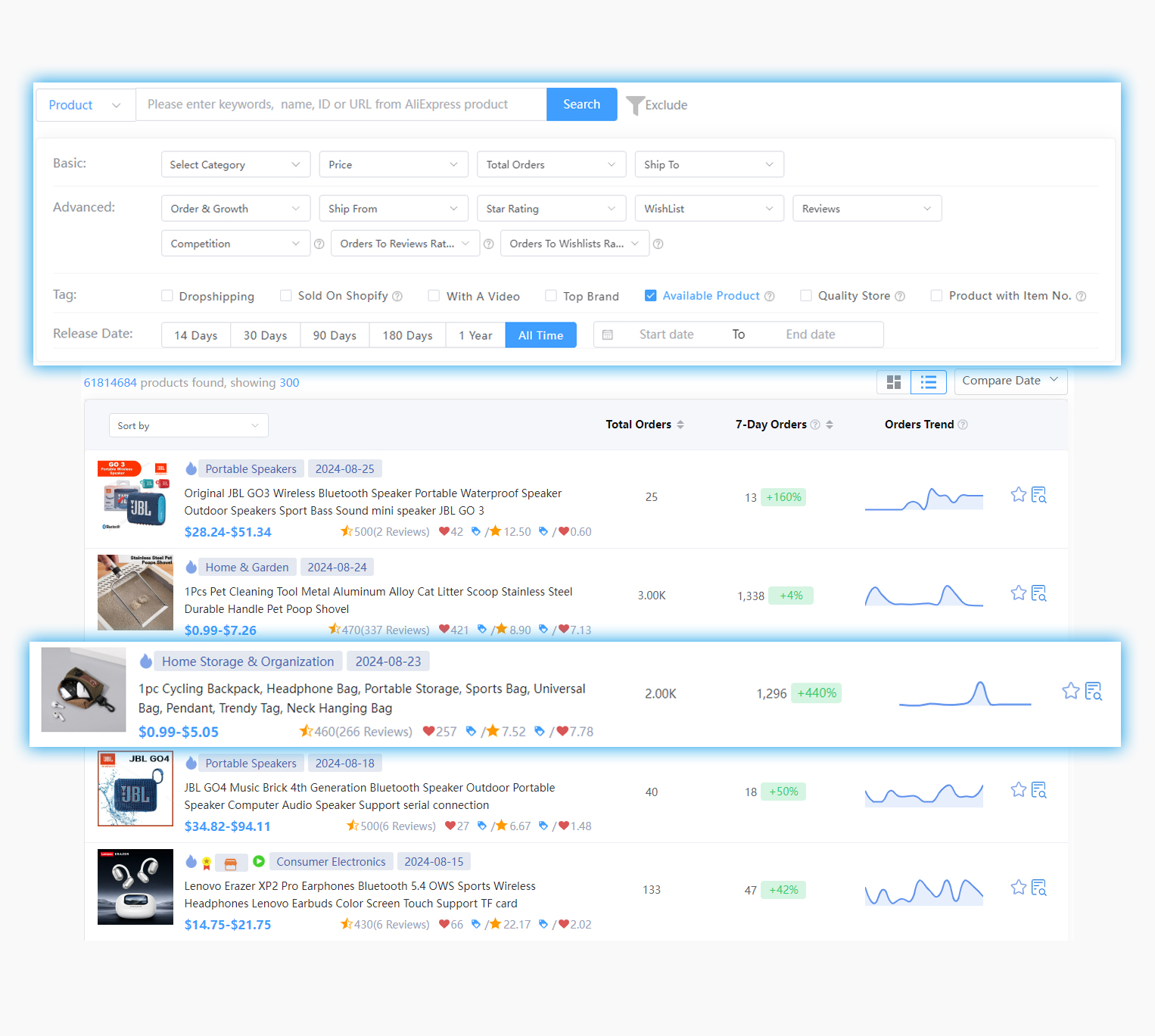1155x1036 pixels.
Task: Expand the Compare Date dropdown
Action: pos(1010,381)
